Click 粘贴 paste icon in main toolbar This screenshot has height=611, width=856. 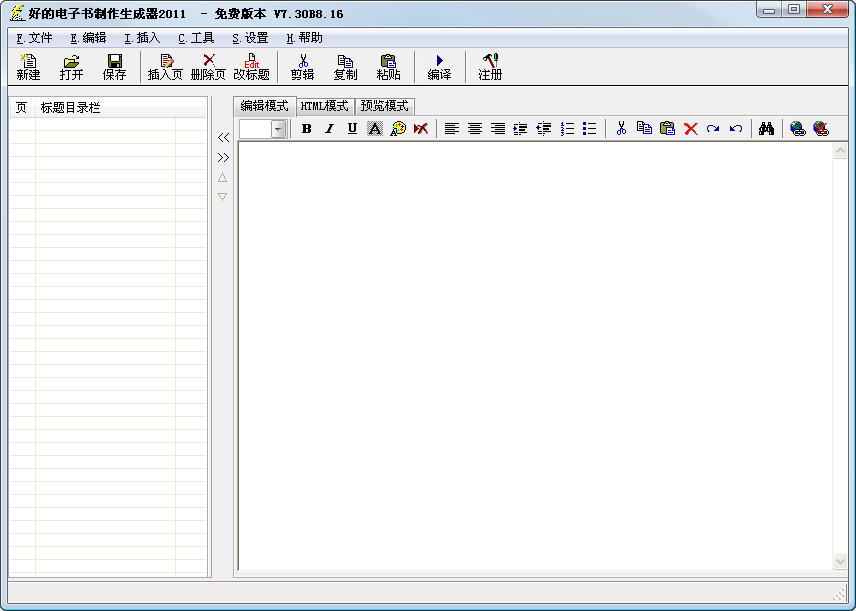[388, 67]
